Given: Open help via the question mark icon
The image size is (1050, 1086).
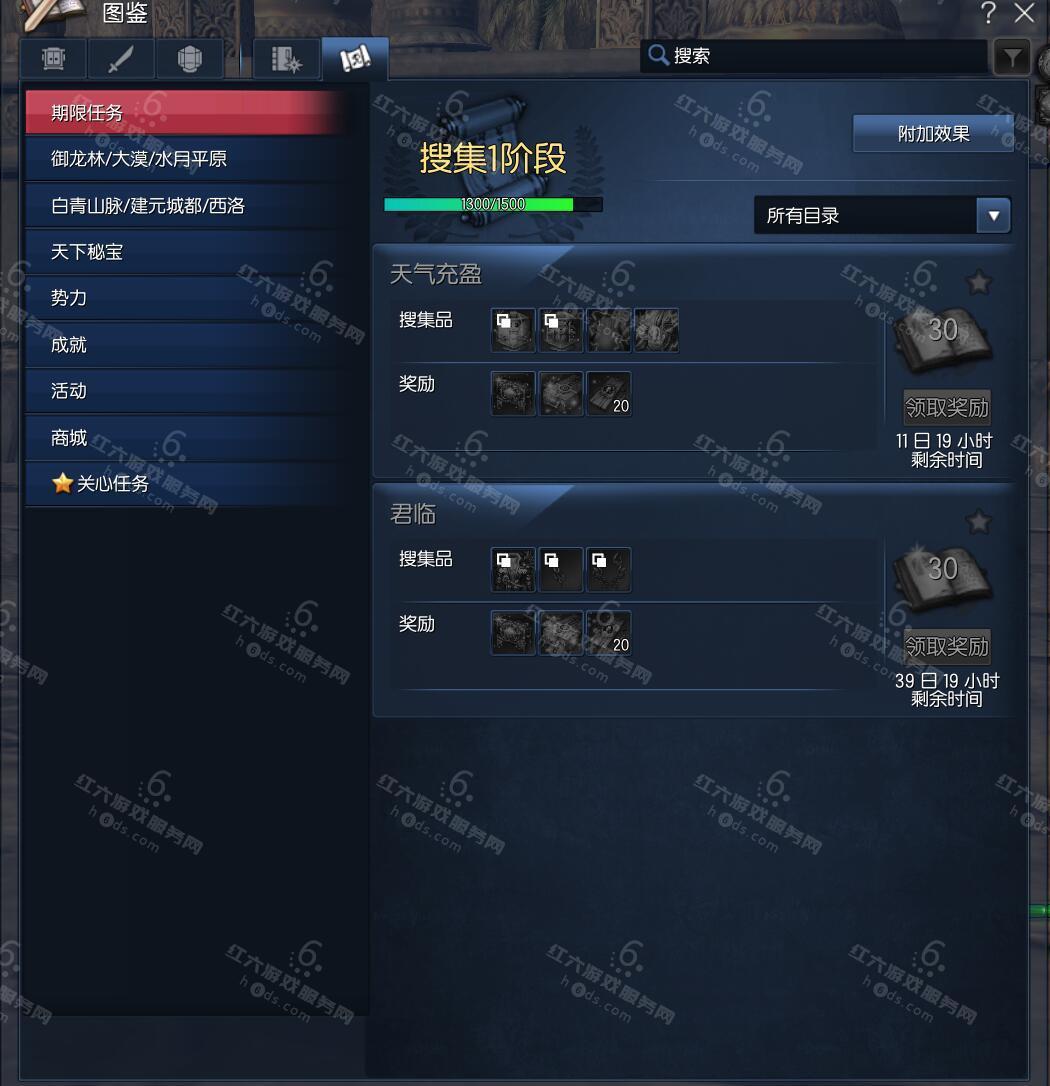Looking at the screenshot, I should click(x=988, y=12).
